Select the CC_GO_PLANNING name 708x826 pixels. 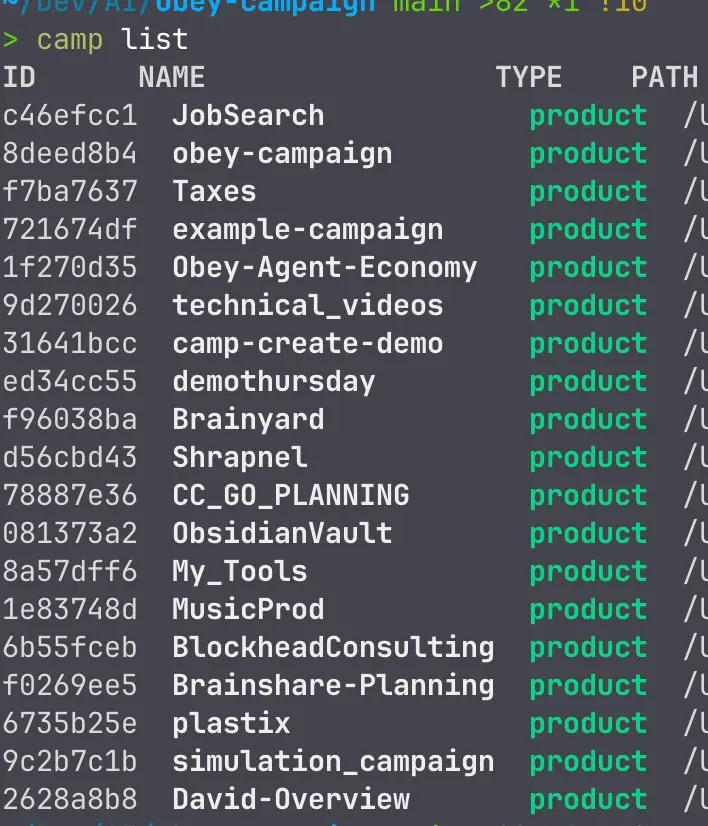click(x=291, y=496)
